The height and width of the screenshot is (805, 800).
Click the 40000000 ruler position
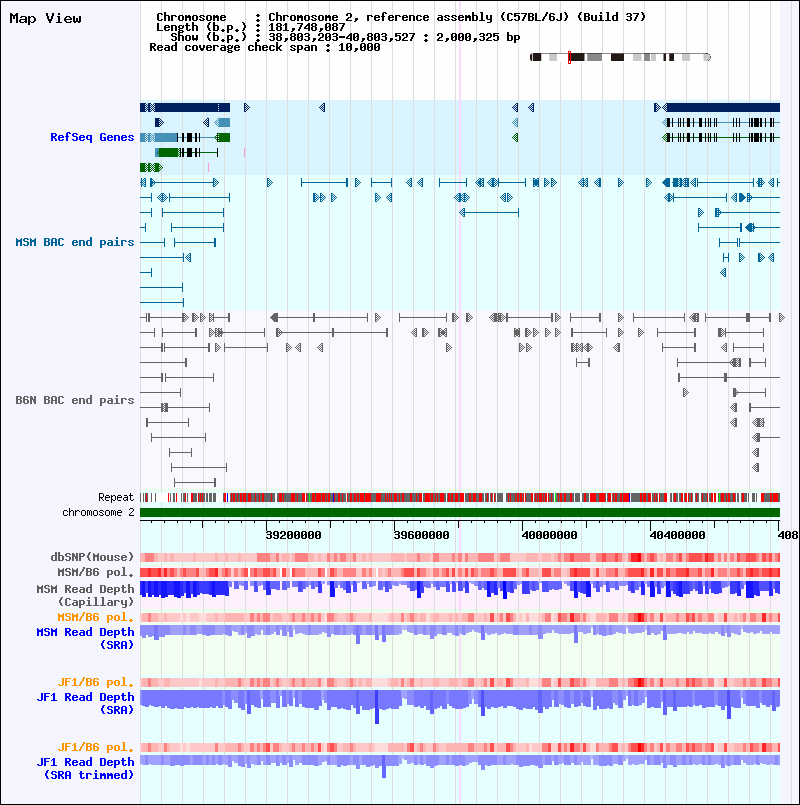coord(549,535)
